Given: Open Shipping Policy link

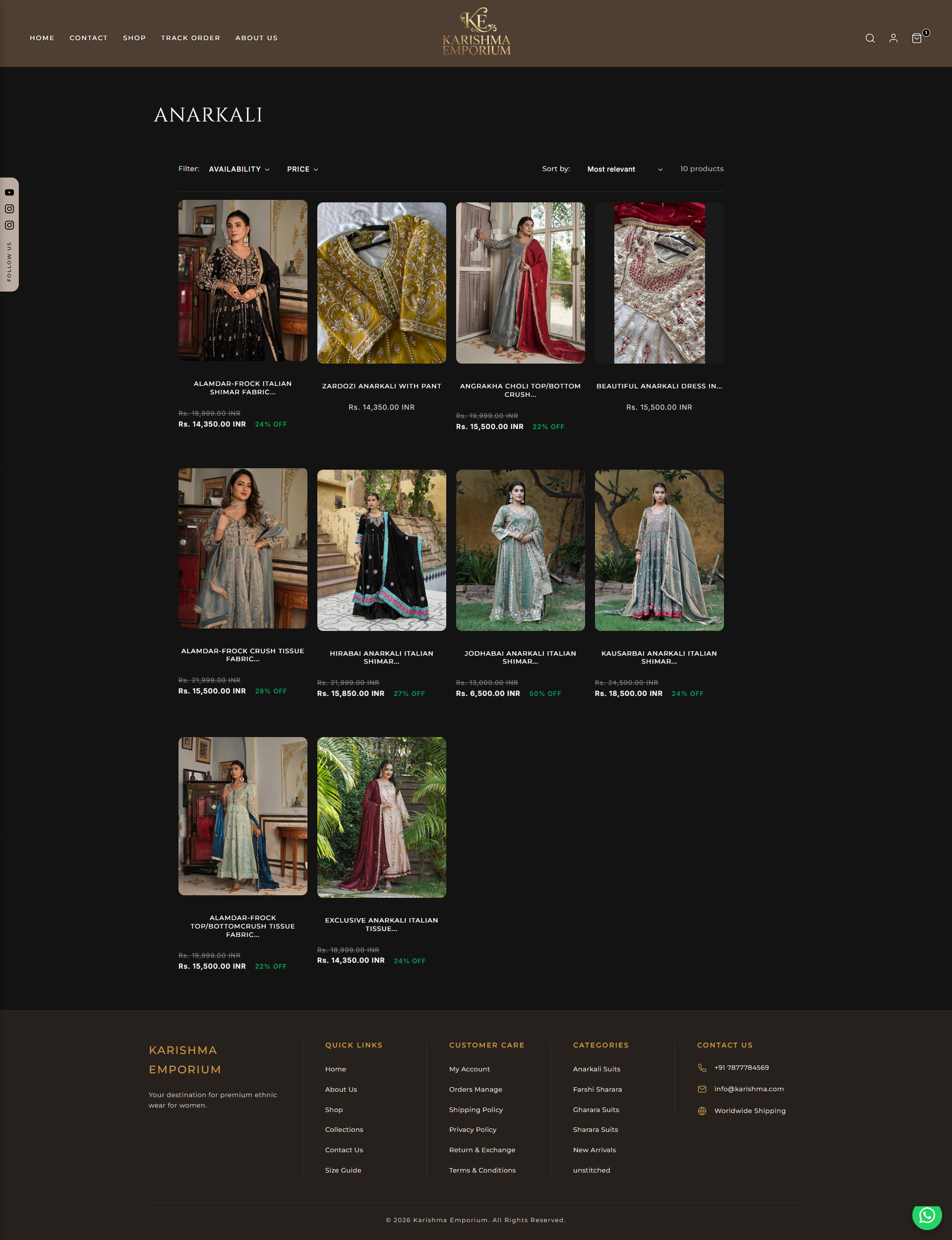Looking at the screenshot, I should coord(476,1110).
